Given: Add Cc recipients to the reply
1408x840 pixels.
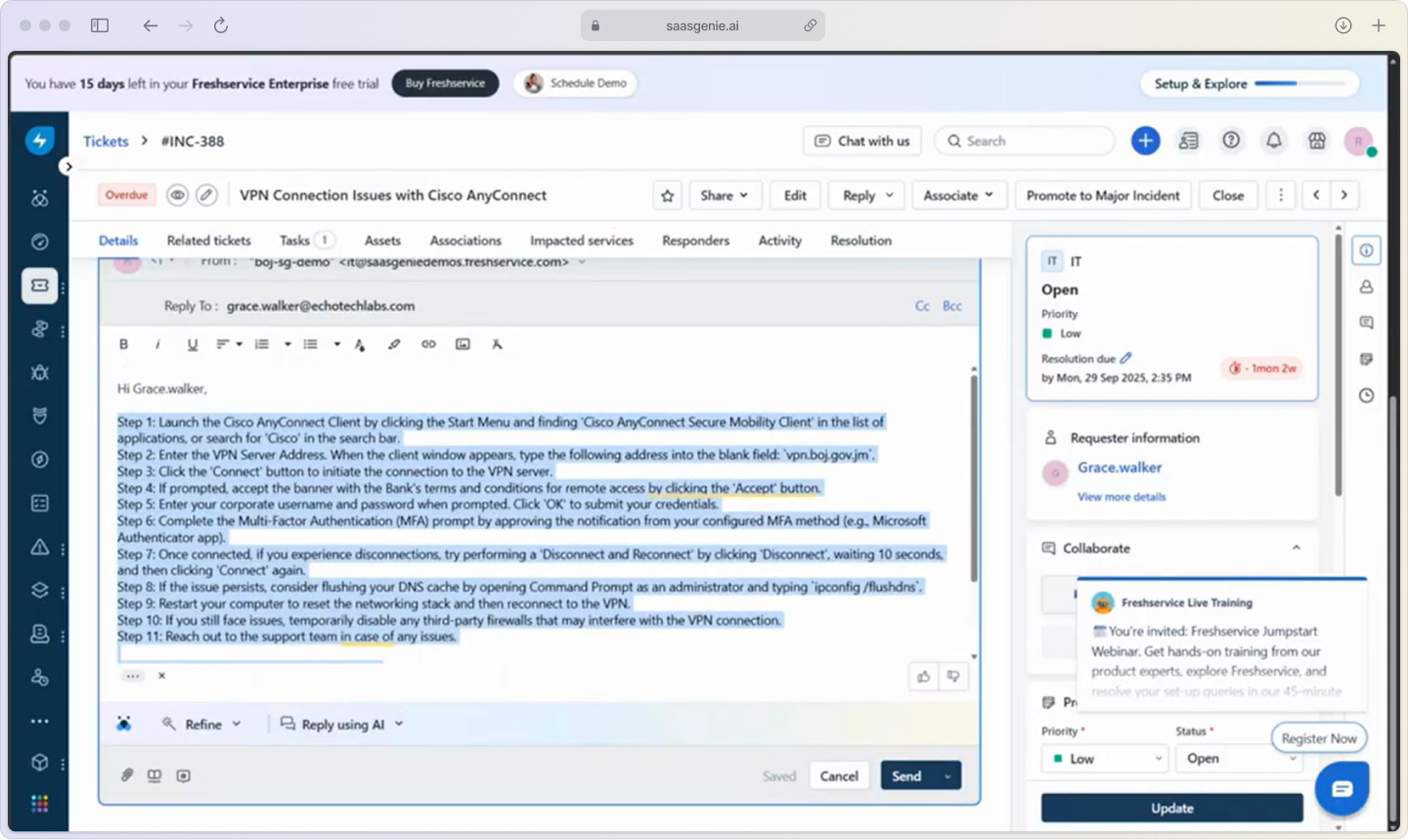Looking at the screenshot, I should [x=922, y=306].
